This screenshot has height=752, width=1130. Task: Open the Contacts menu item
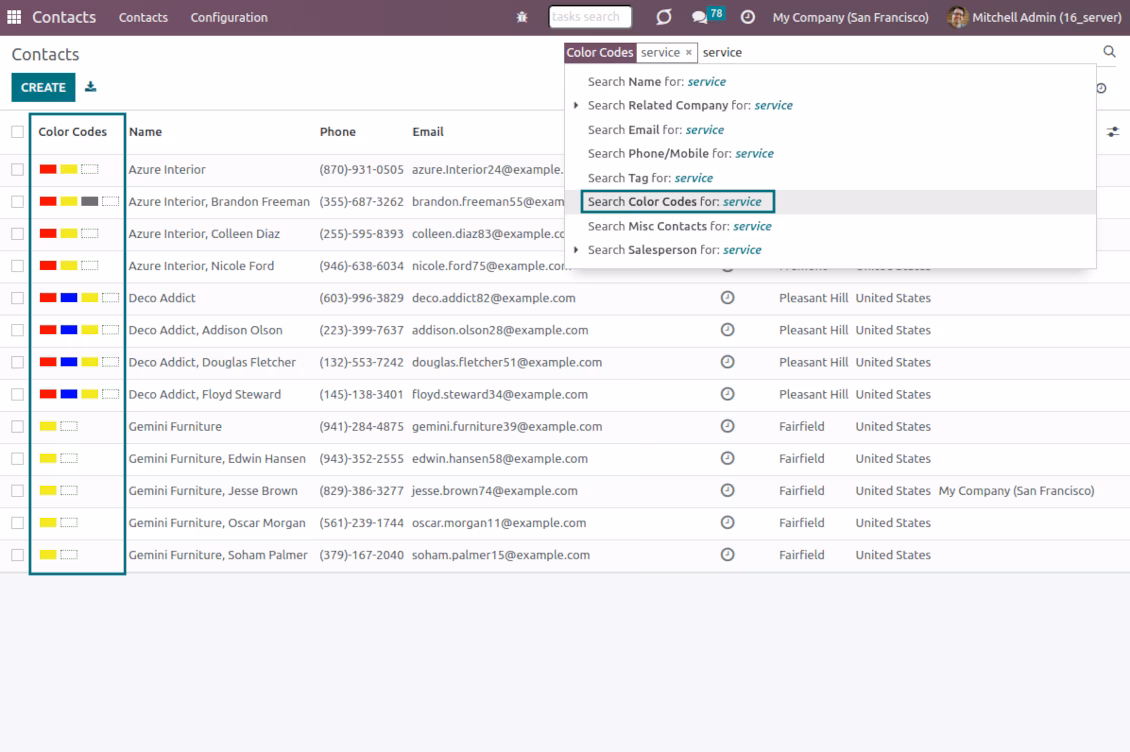[x=143, y=17]
